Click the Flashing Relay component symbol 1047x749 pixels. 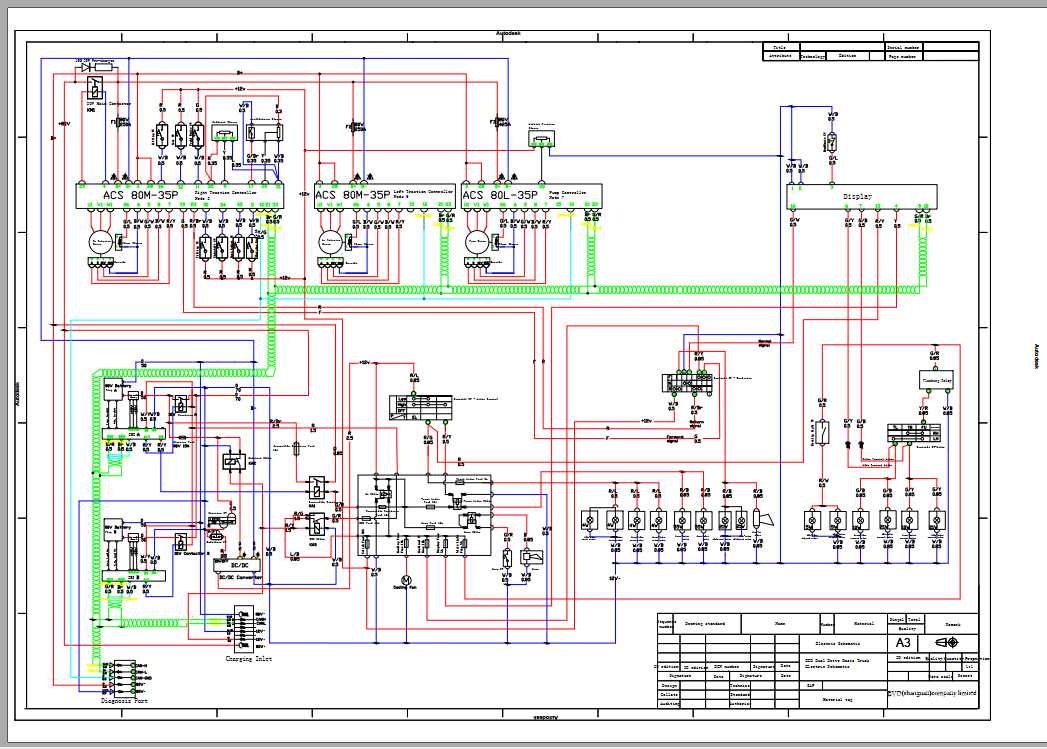pyautogui.click(x=936, y=379)
